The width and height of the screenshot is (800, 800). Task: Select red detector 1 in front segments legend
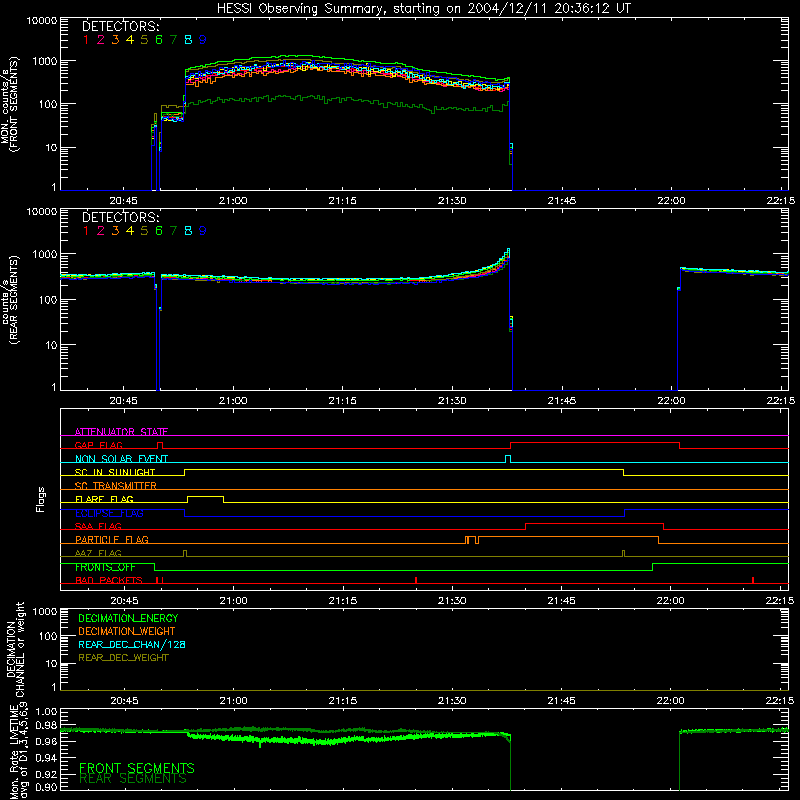click(86, 39)
